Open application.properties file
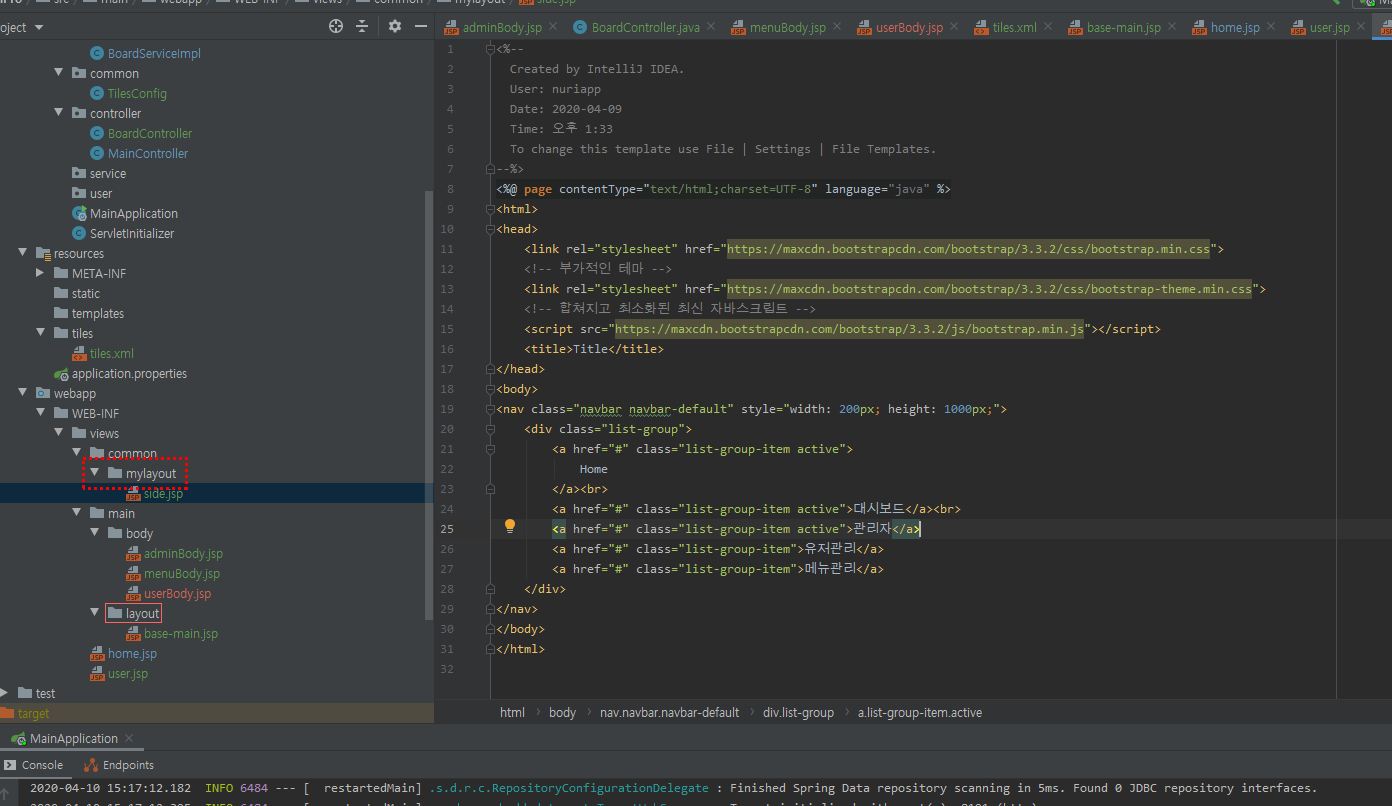Image resolution: width=1392 pixels, height=806 pixels. [129, 373]
